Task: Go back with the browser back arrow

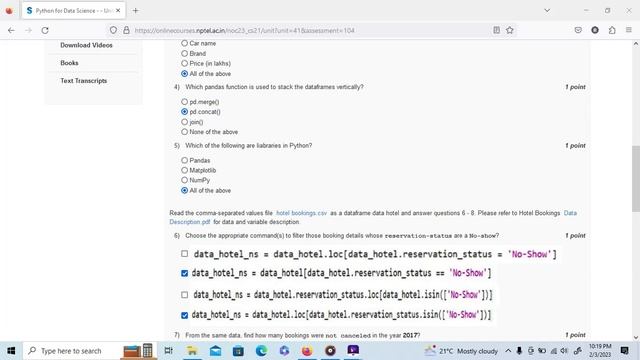Action: pos(11,30)
